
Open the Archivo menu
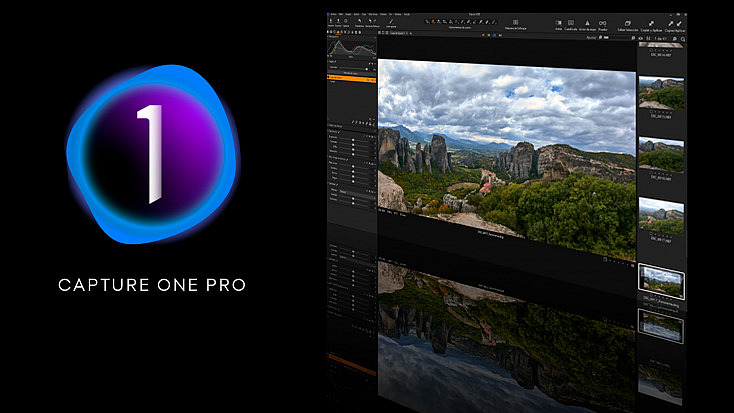[x=333, y=15]
